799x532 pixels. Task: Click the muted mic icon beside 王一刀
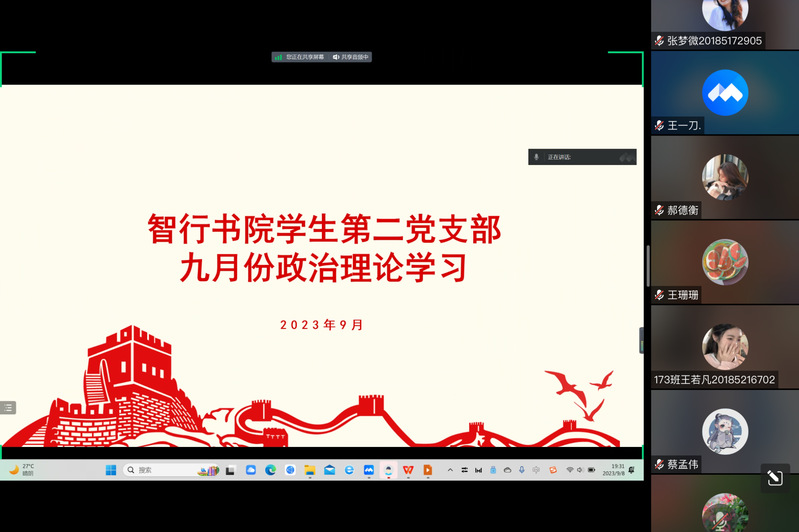point(660,126)
